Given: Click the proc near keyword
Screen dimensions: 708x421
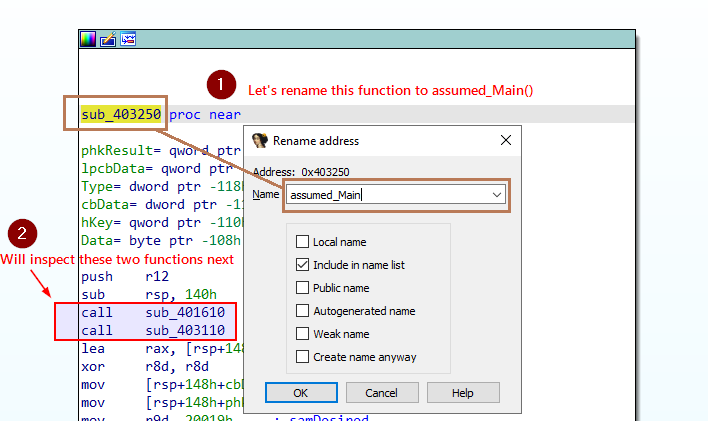Looking at the screenshot, I should pos(205,114).
